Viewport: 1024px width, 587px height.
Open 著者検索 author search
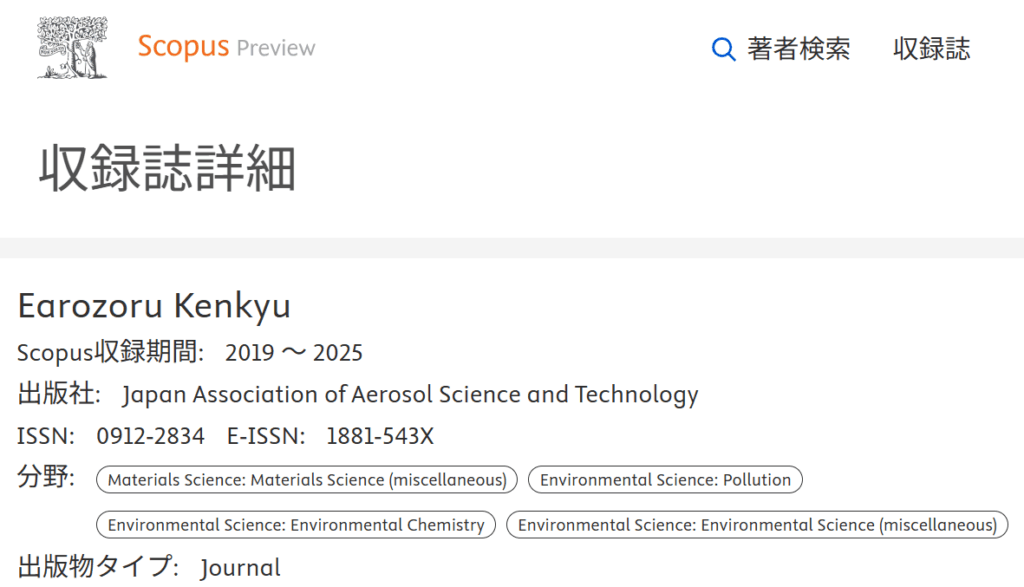coord(799,49)
